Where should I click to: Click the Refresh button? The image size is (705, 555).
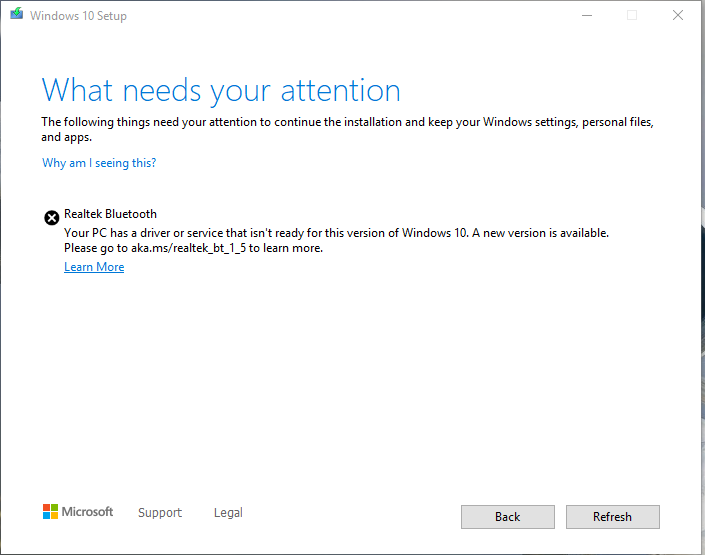(x=612, y=517)
